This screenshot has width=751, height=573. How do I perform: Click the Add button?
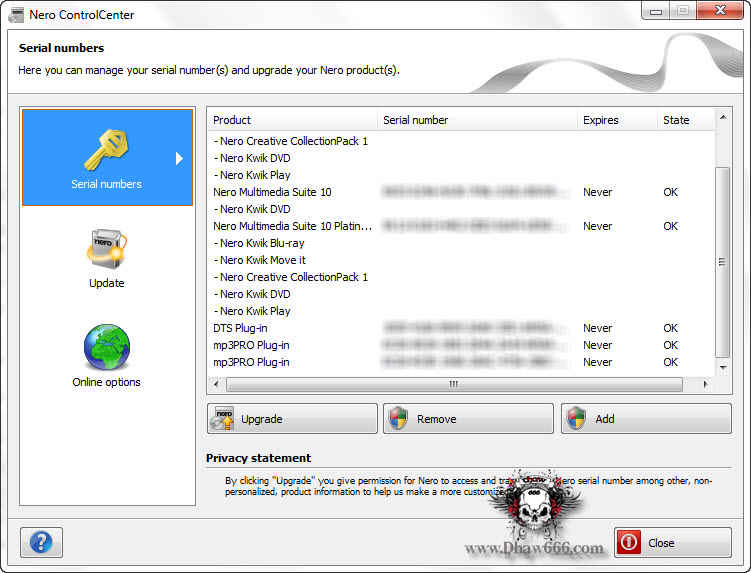[x=646, y=419]
